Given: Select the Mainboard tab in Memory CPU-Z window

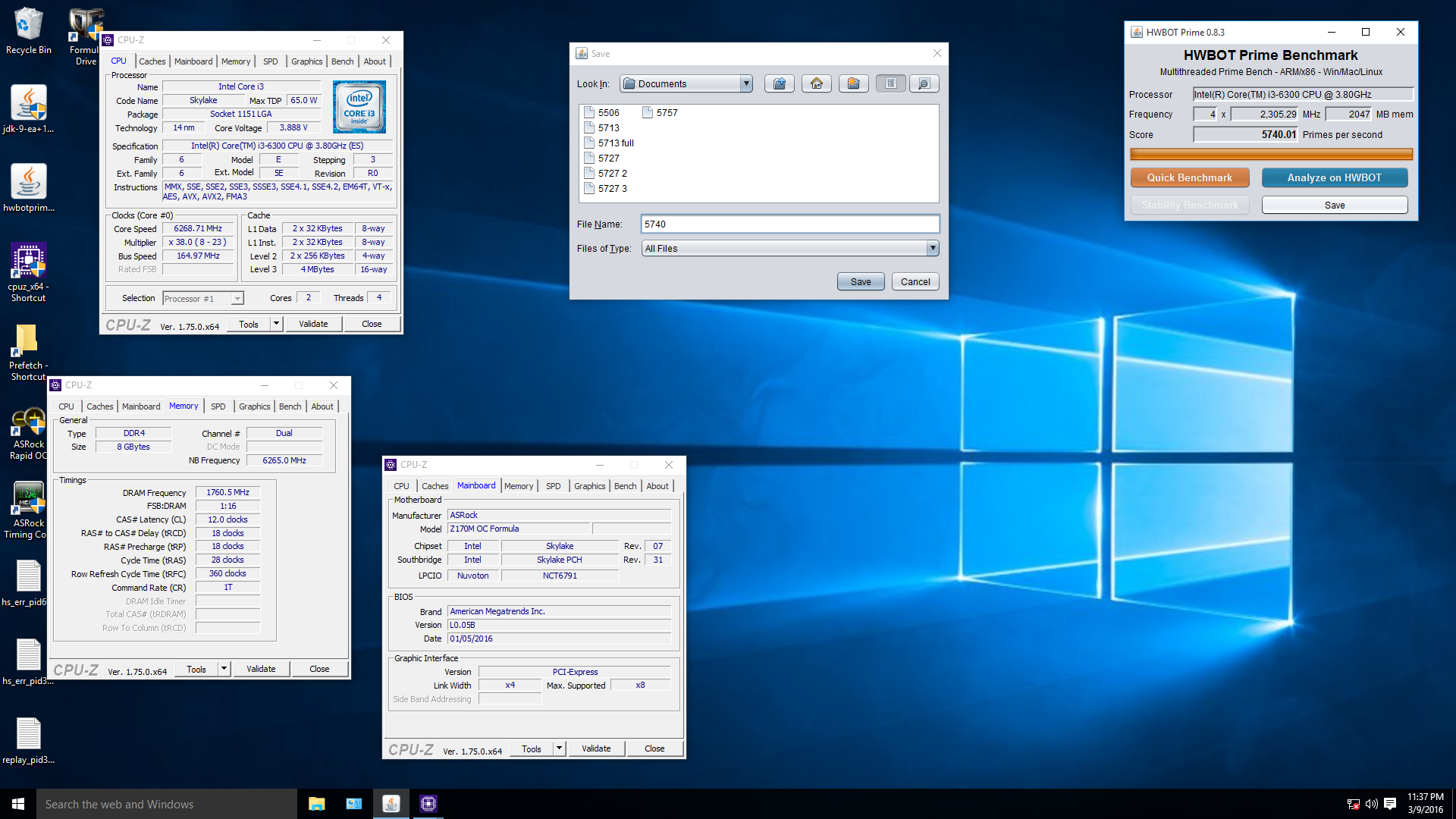Looking at the screenshot, I should point(141,406).
